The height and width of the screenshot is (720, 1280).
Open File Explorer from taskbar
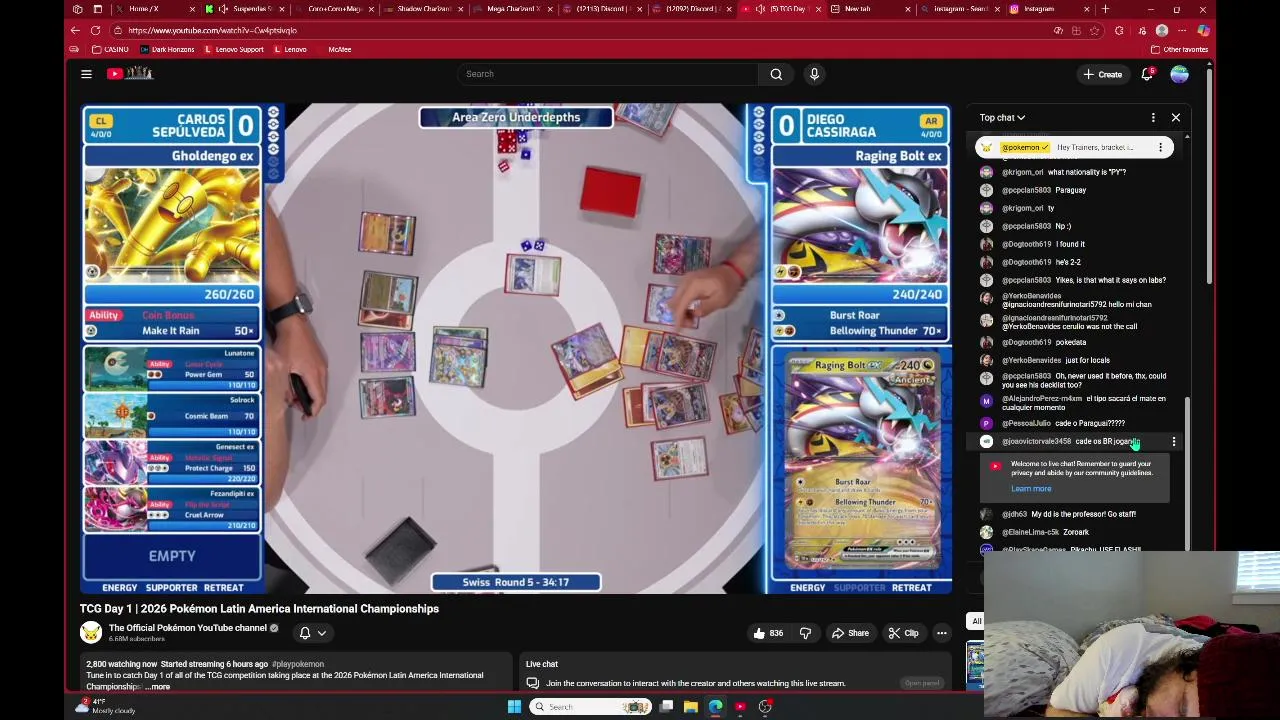[x=691, y=707]
